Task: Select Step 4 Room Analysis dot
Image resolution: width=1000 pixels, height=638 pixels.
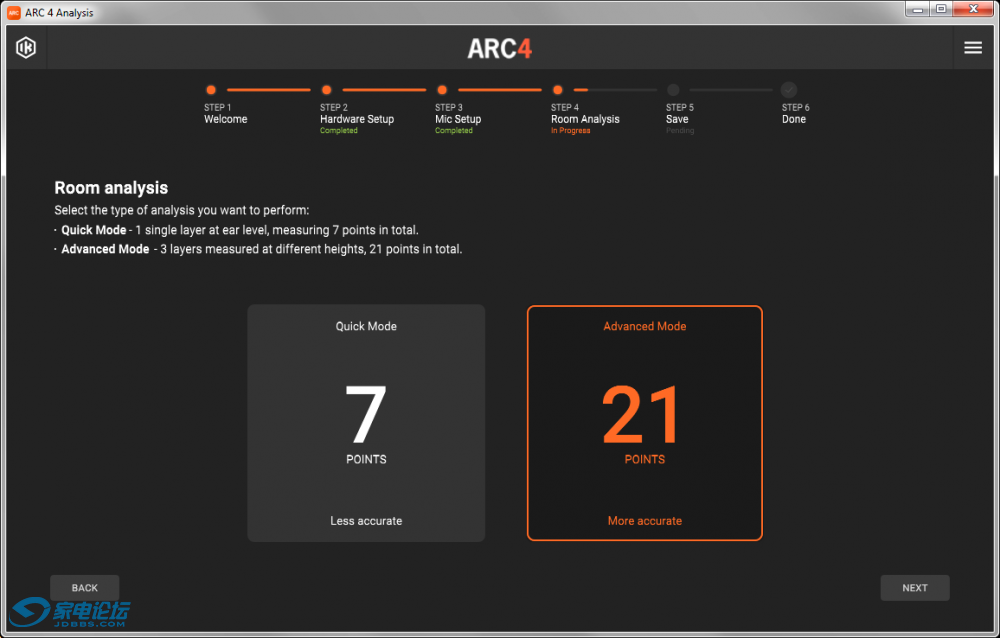Action: pos(558,90)
